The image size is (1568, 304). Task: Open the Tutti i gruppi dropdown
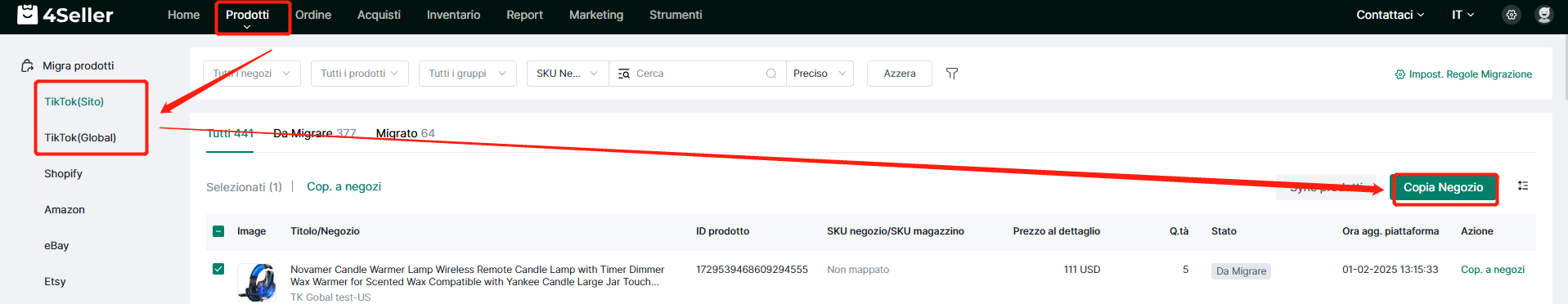point(468,74)
